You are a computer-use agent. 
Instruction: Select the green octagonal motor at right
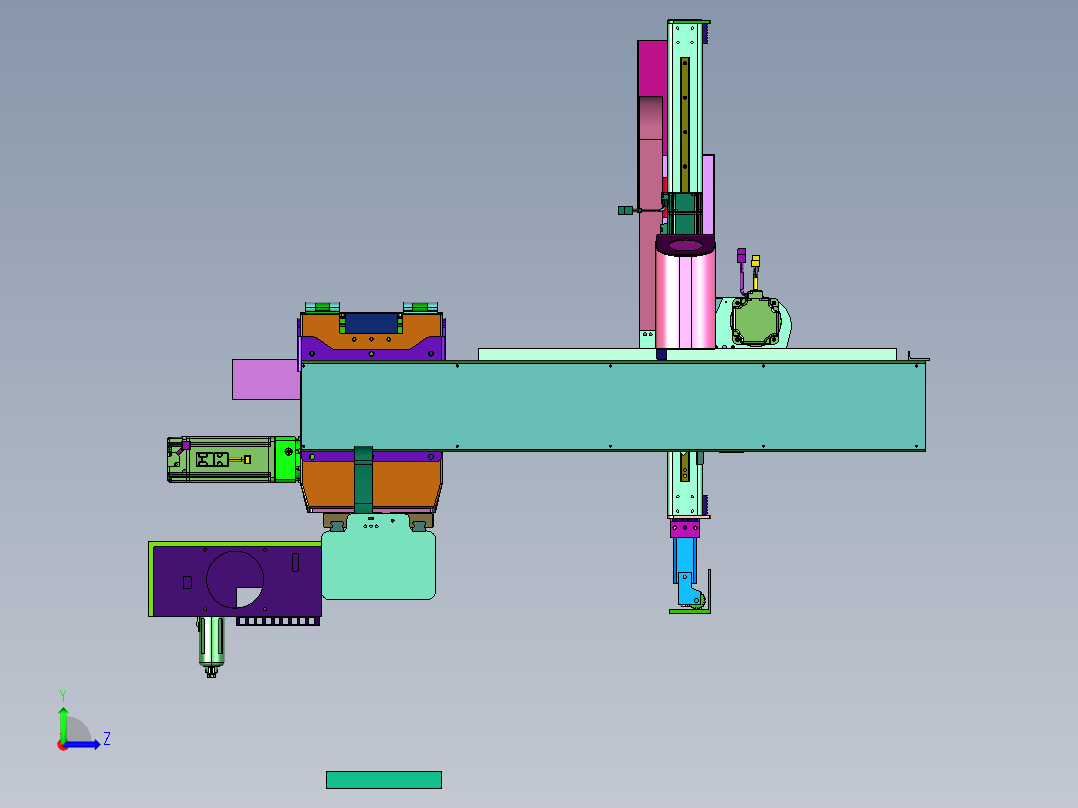[x=756, y=320]
